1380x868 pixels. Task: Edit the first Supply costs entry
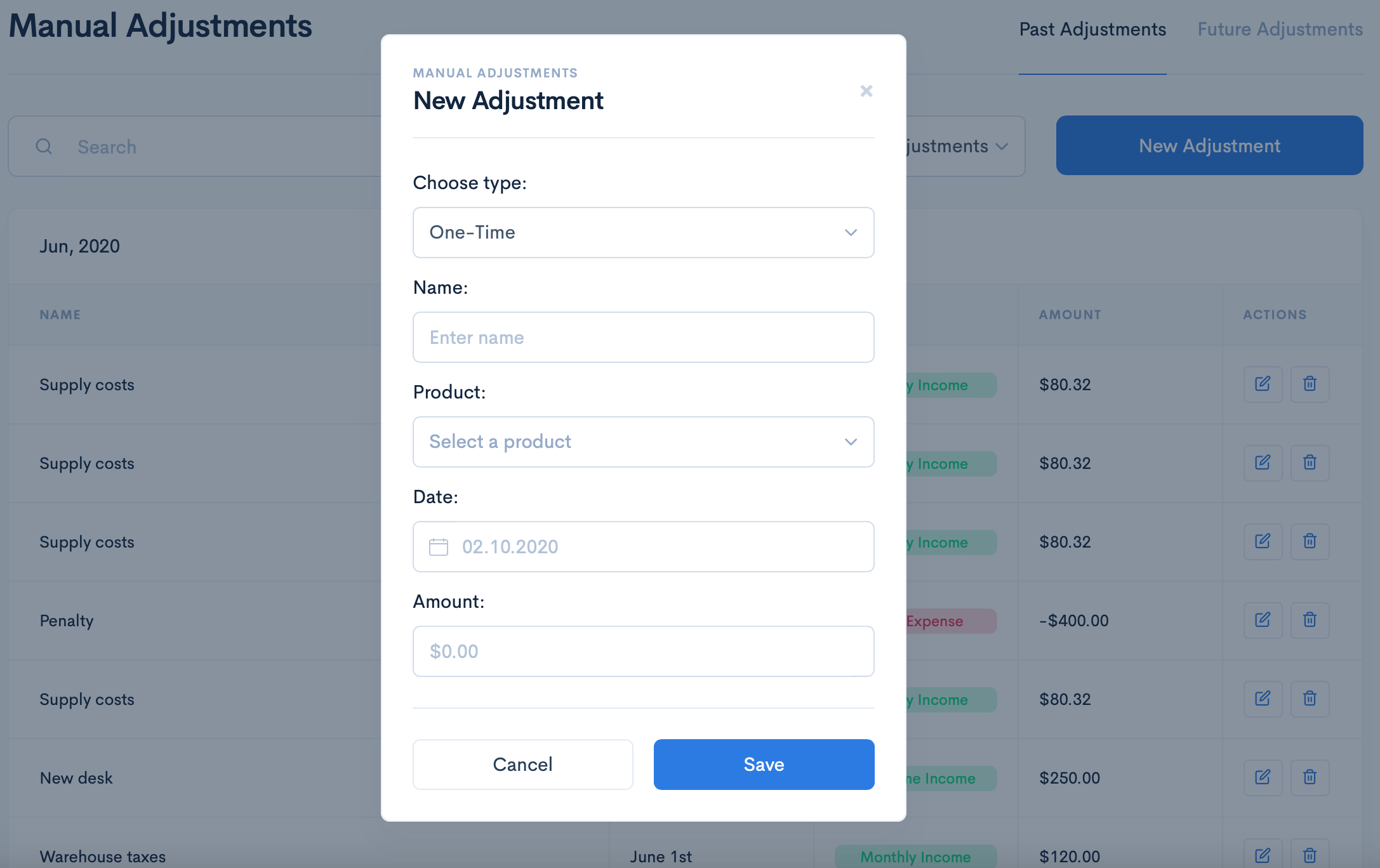point(1262,384)
